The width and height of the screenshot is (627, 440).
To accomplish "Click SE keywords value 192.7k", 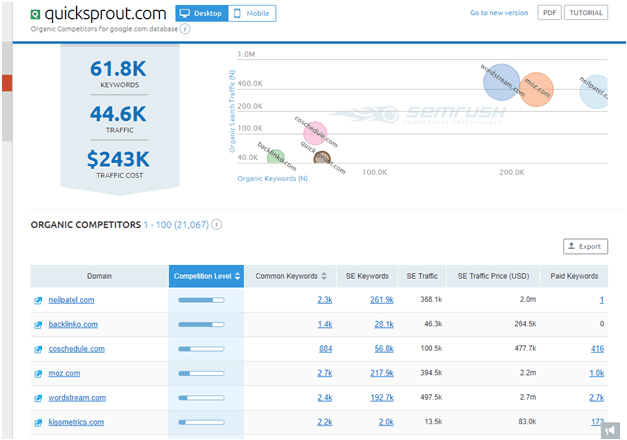I will tap(382, 398).
